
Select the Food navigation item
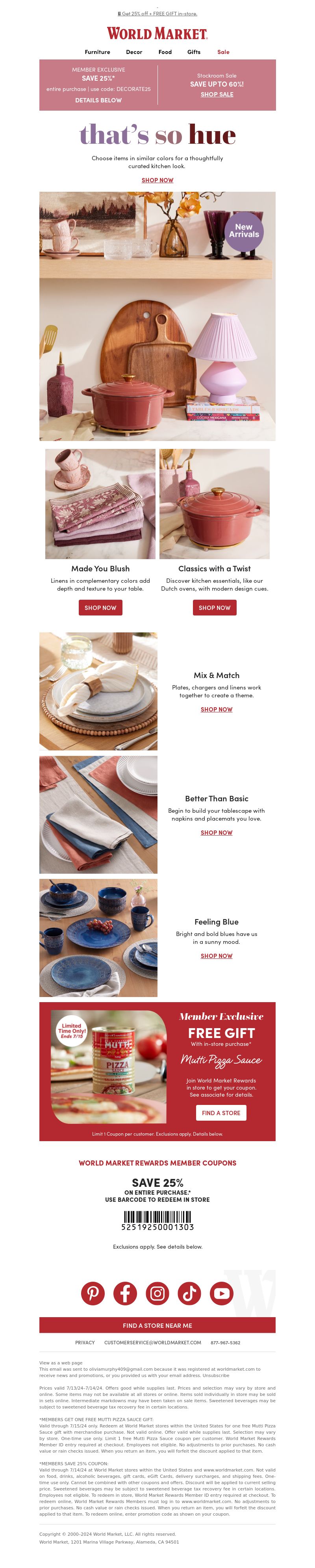165,52
